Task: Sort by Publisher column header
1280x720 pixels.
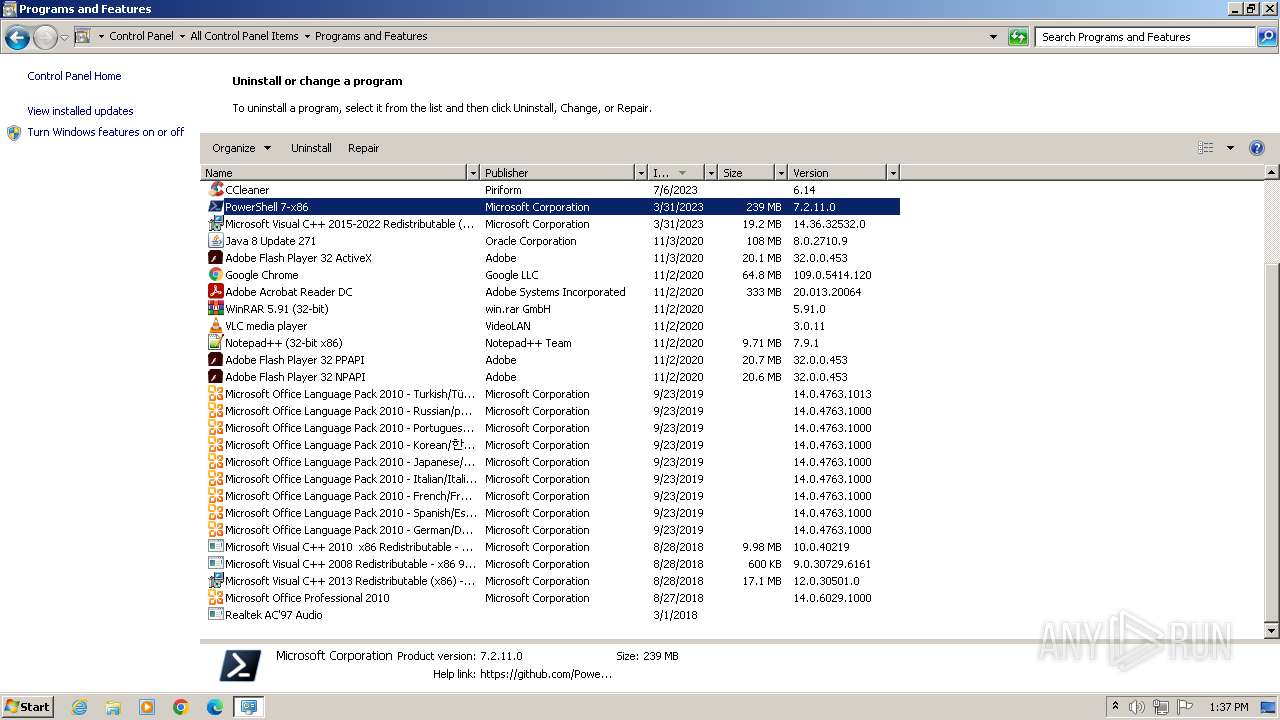Action: pyautogui.click(x=557, y=173)
